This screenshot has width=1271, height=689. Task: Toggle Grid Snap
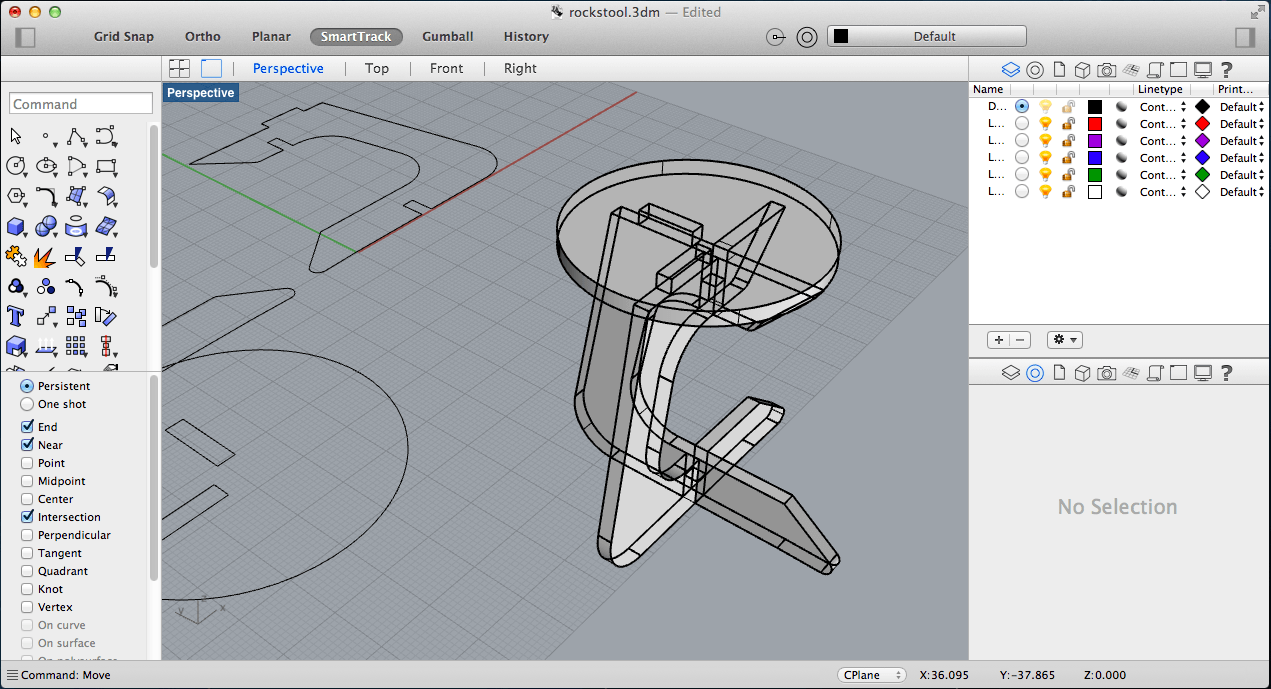[124, 37]
